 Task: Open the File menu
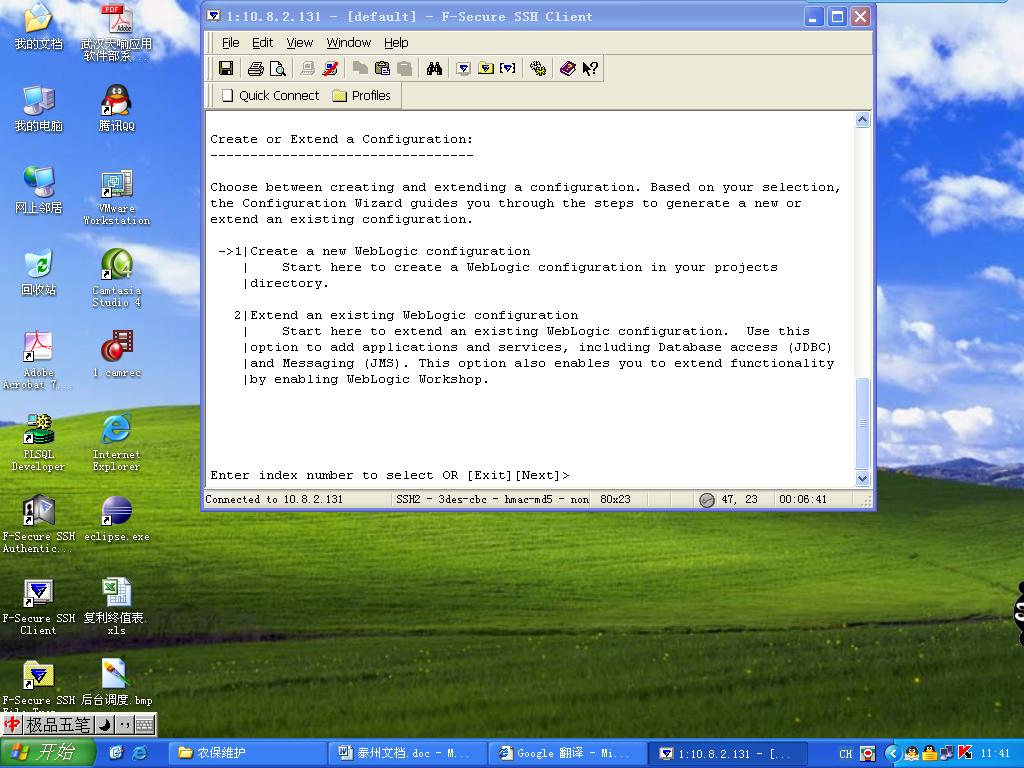(230, 42)
